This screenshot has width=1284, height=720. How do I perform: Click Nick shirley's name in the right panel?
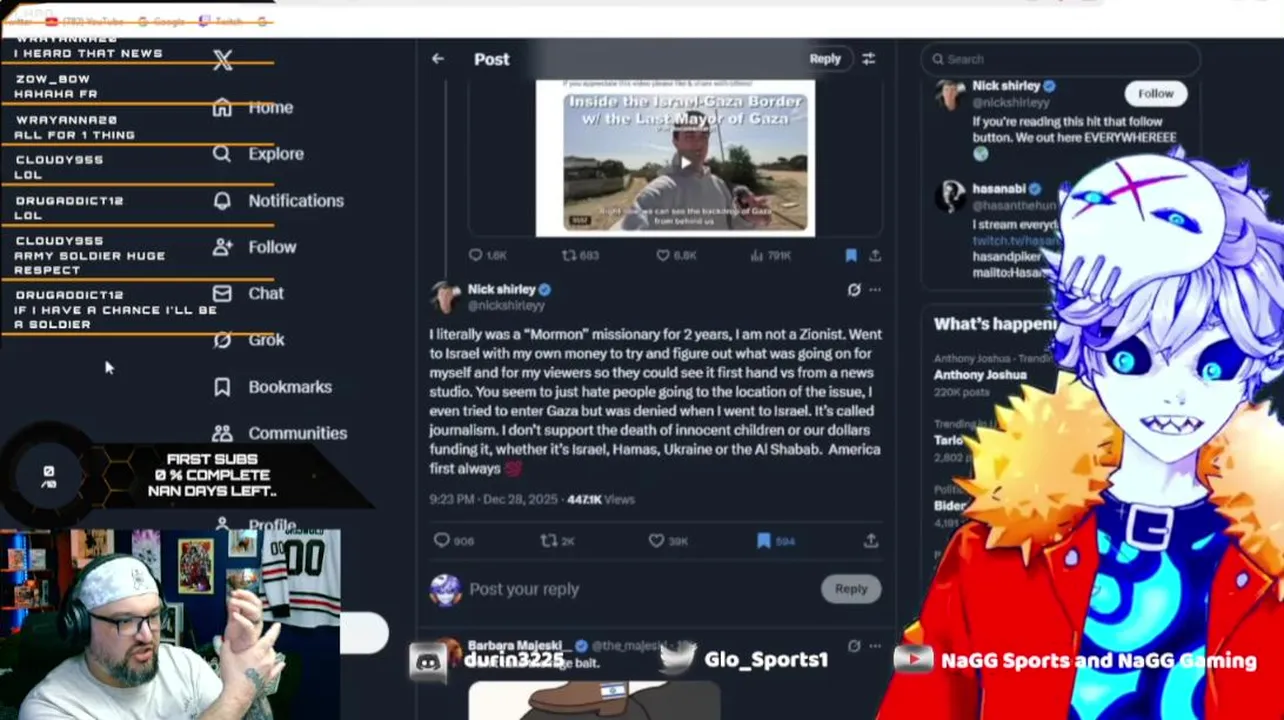[1006, 86]
